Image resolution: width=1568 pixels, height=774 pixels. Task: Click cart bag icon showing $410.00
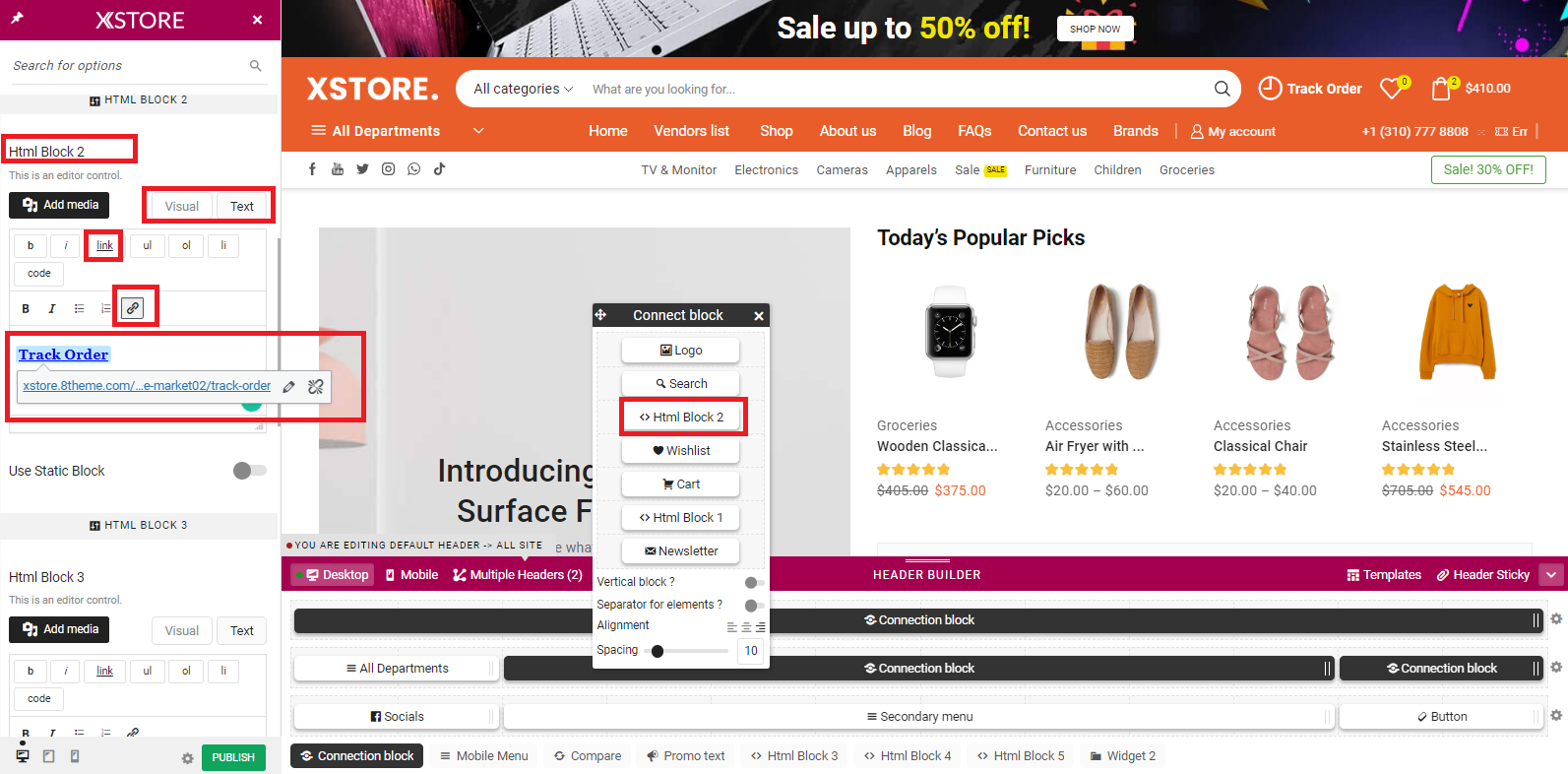tap(1441, 89)
